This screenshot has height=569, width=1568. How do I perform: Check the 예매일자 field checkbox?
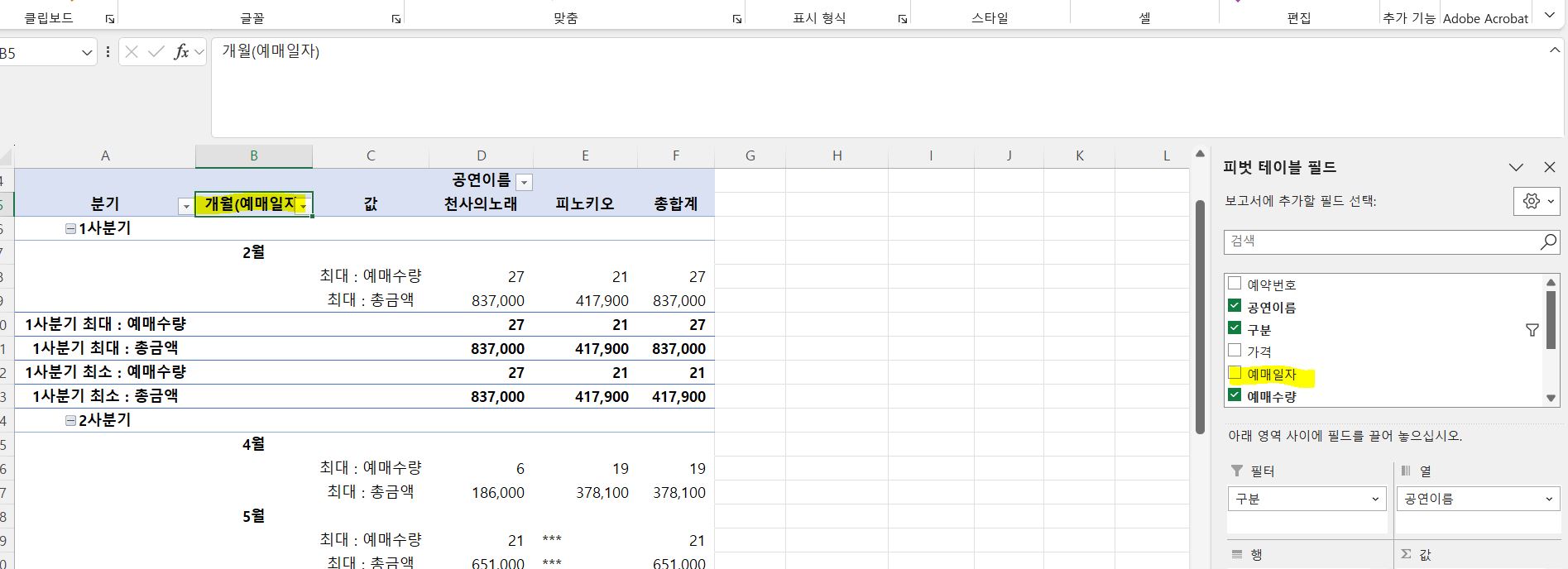tap(1235, 374)
